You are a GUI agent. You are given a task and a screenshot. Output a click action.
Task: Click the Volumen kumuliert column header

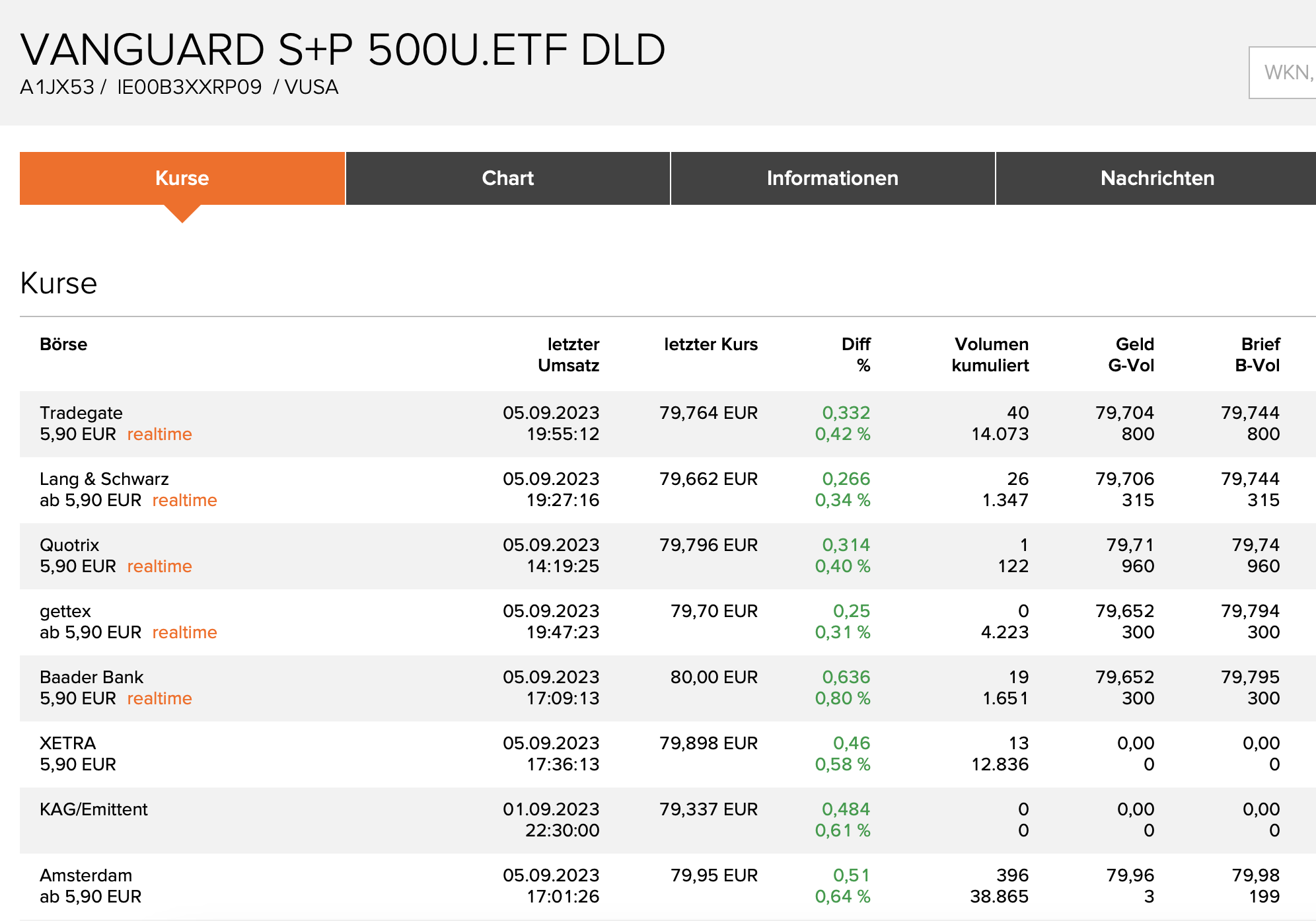pyautogui.click(x=990, y=355)
